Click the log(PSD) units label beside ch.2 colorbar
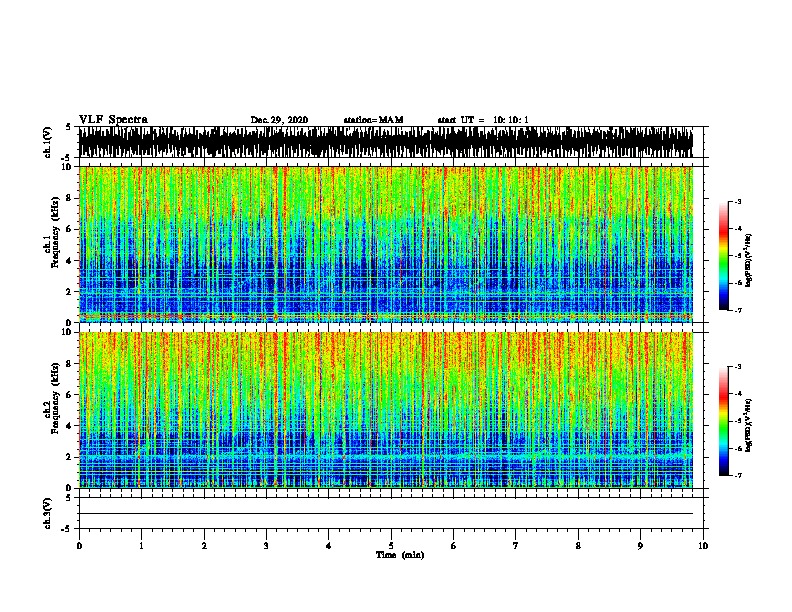Screen dimensions: 792x612 748,425
